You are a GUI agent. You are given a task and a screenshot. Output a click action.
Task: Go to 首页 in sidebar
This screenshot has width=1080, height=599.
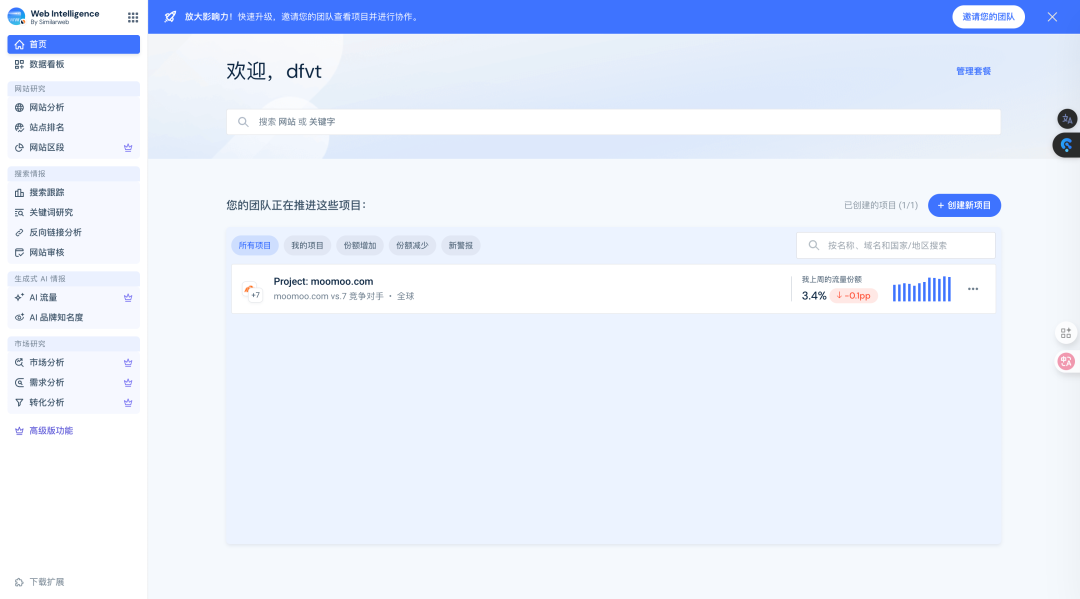74,44
